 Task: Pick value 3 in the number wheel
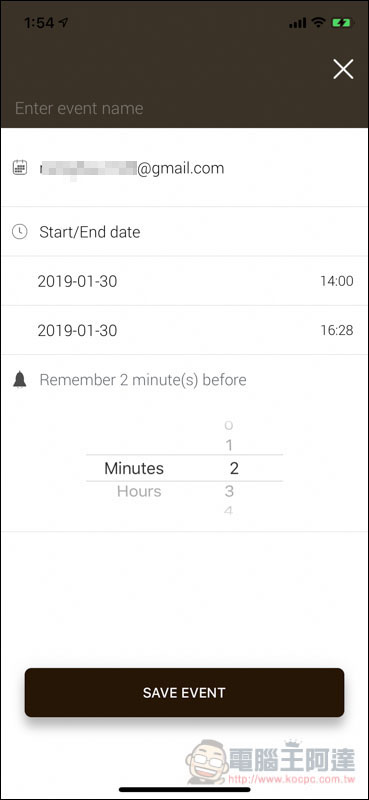(x=229, y=491)
